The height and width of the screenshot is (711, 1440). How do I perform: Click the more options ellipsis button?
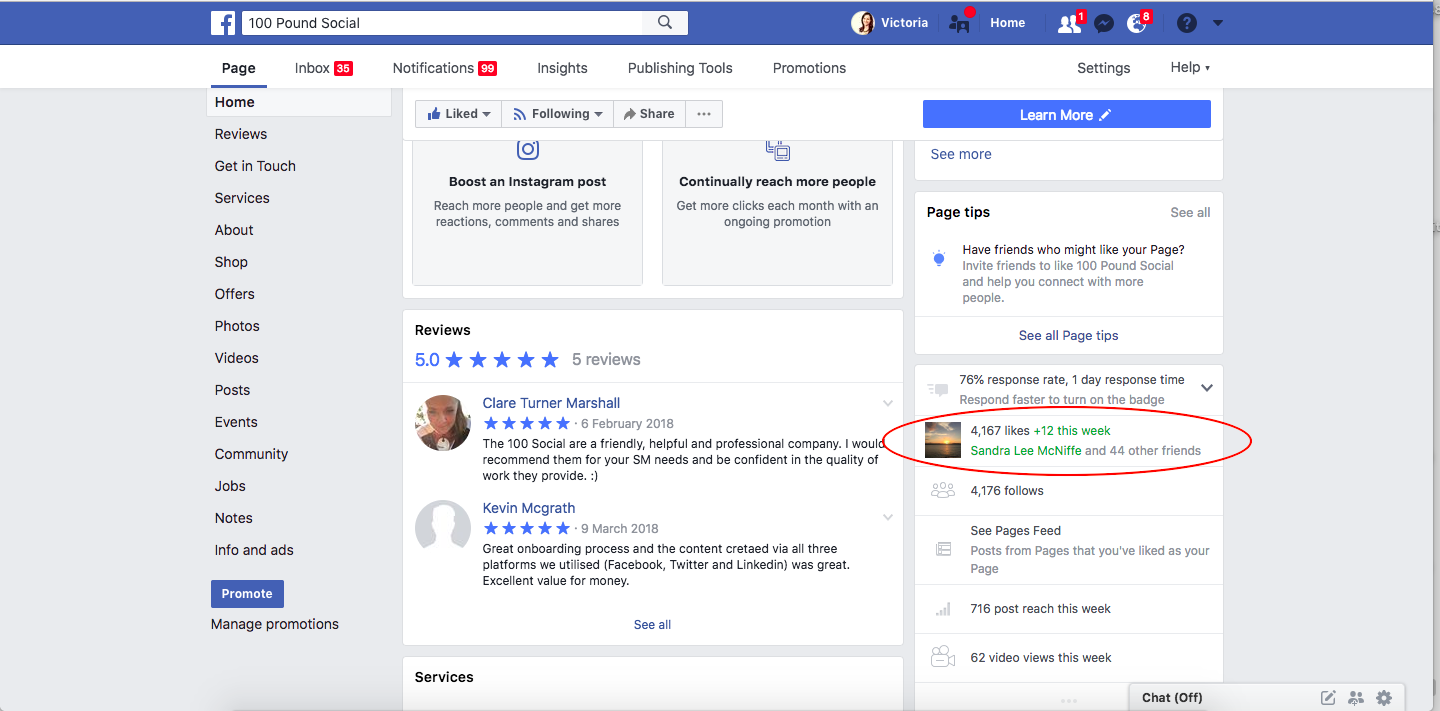[704, 114]
